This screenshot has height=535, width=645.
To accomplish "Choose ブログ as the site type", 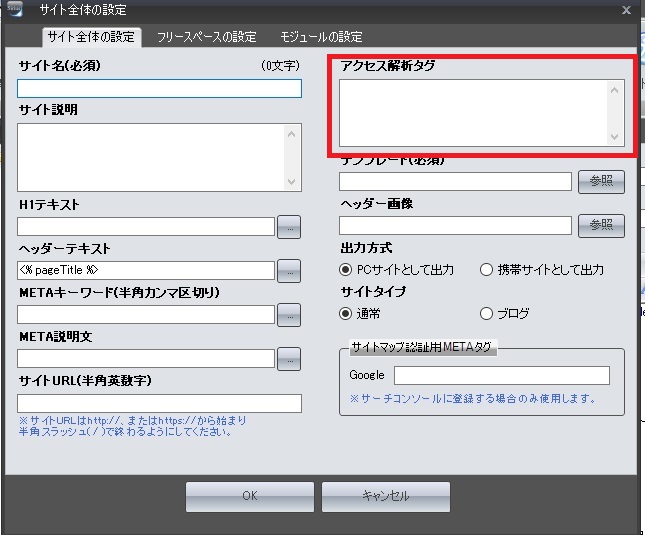I will pos(487,313).
